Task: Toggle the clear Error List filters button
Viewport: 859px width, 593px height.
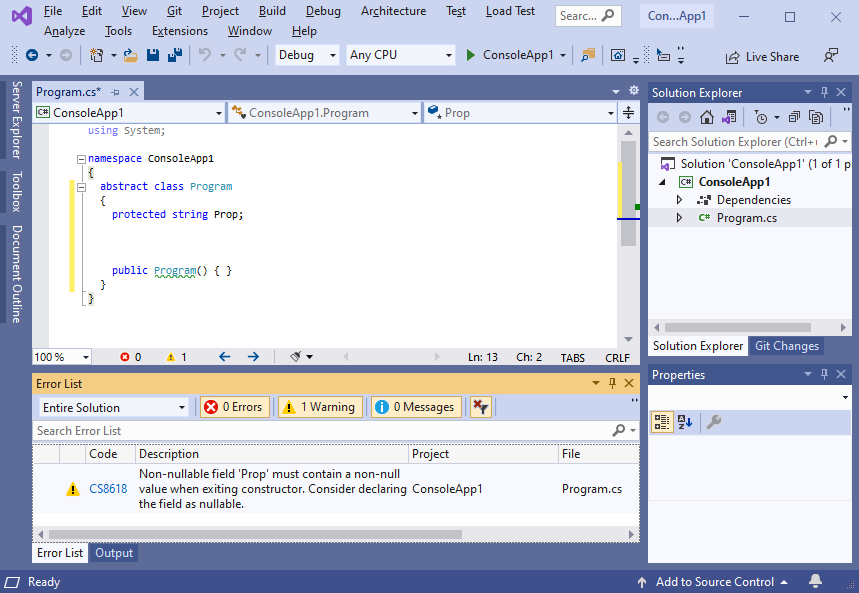Action: (480, 407)
